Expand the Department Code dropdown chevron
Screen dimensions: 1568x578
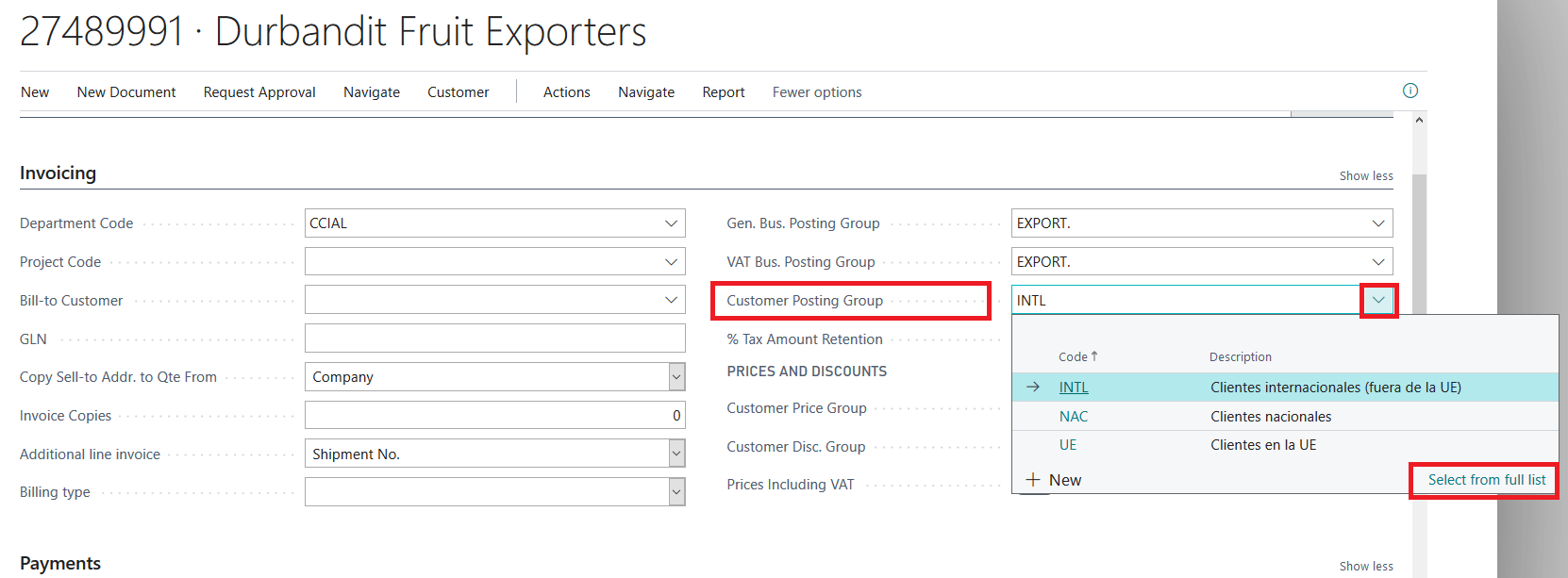coord(671,223)
